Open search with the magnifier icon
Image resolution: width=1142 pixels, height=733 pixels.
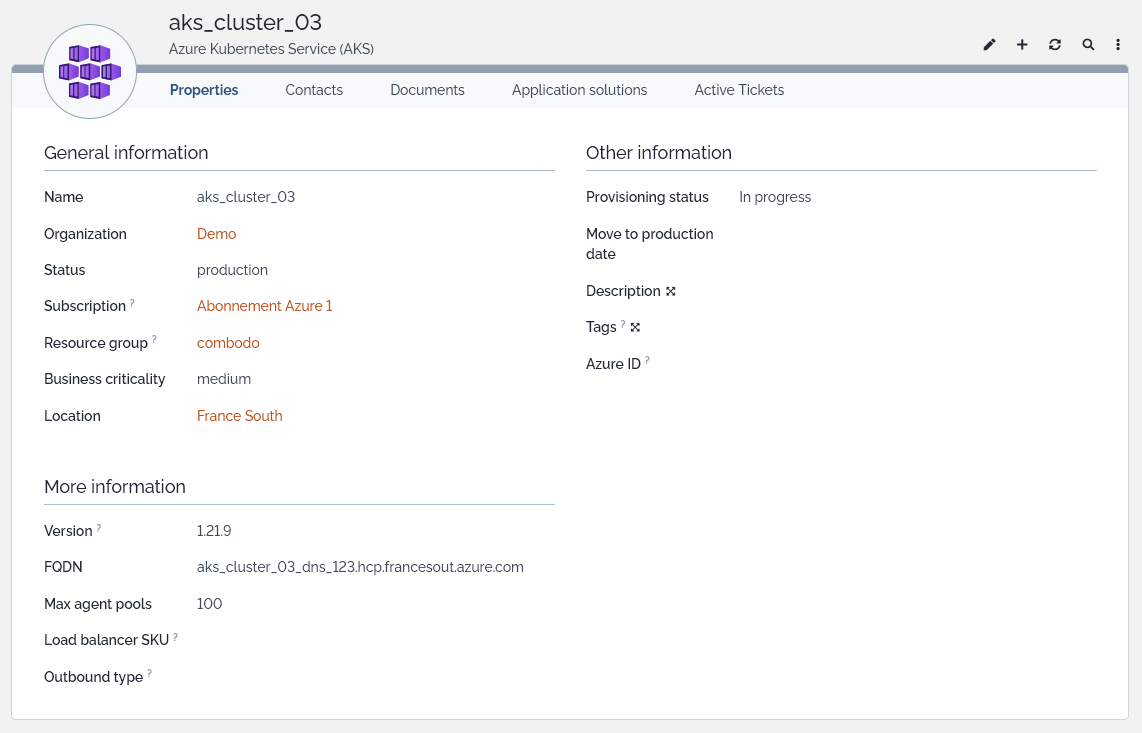pyautogui.click(x=1088, y=45)
